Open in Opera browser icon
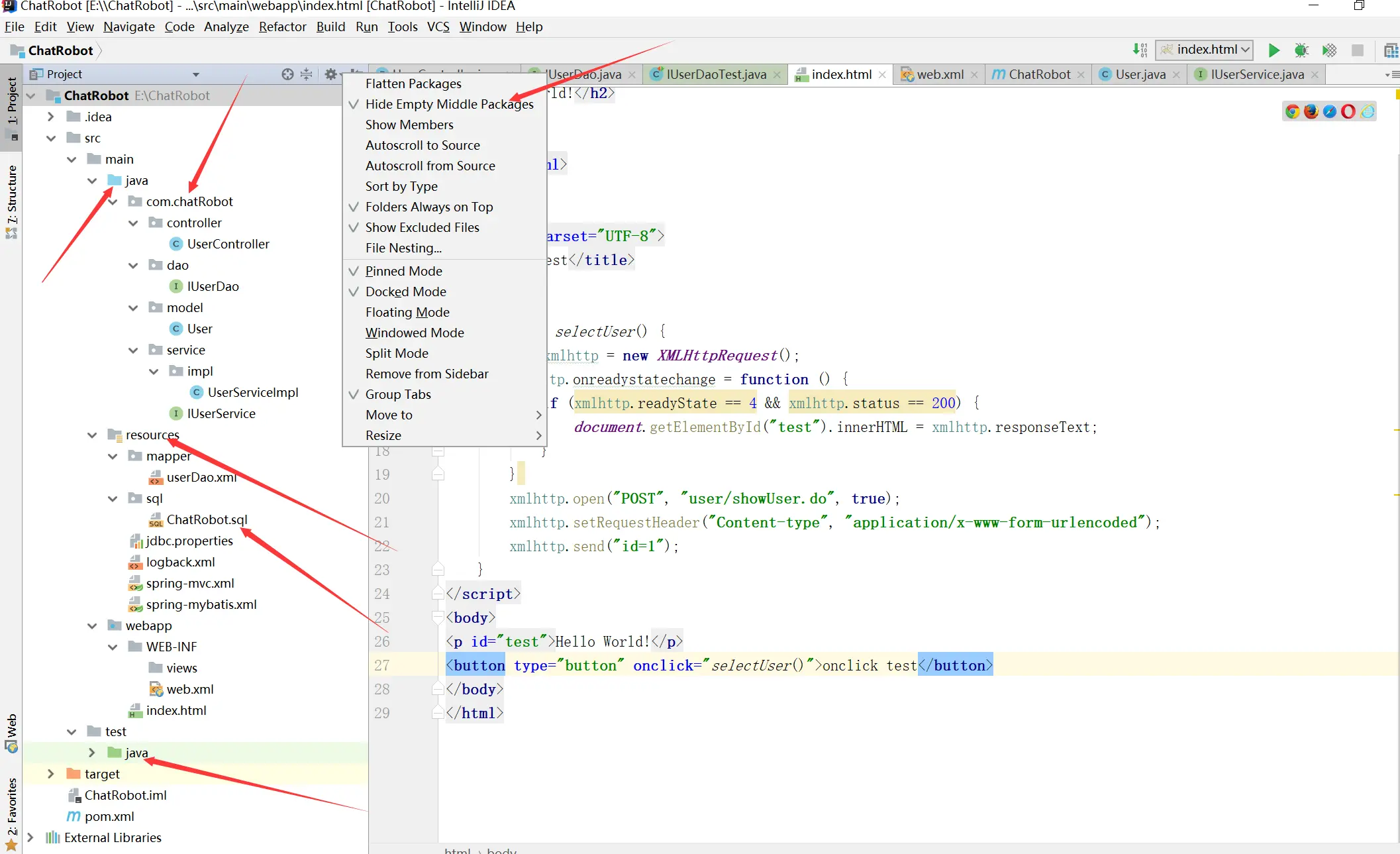This screenshot has height=854, width=1400. click(x=1348, y=111)
